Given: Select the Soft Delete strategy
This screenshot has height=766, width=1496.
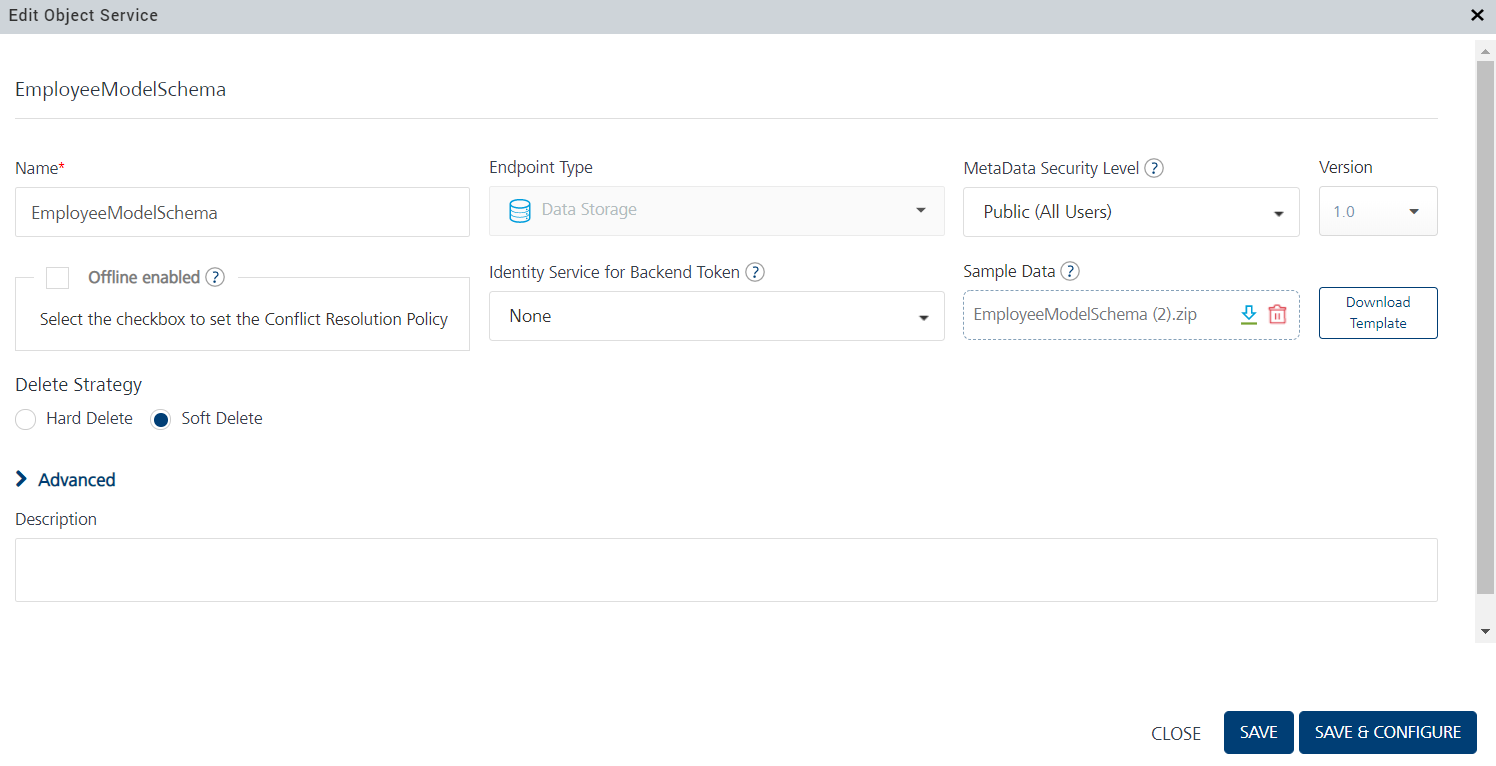Looking at the screenshot, I should point(161,419).
